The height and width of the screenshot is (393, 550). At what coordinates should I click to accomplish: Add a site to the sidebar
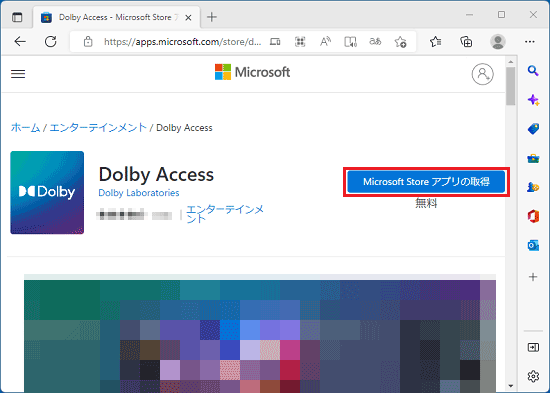533,277
